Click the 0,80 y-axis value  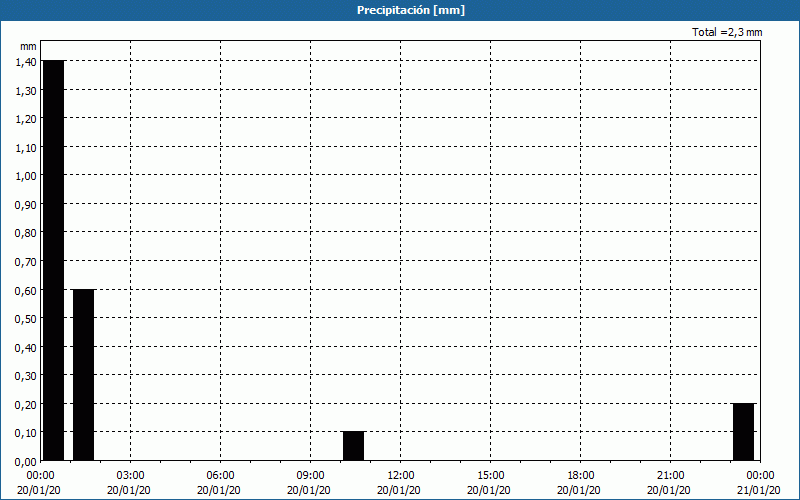pos(26,233)
